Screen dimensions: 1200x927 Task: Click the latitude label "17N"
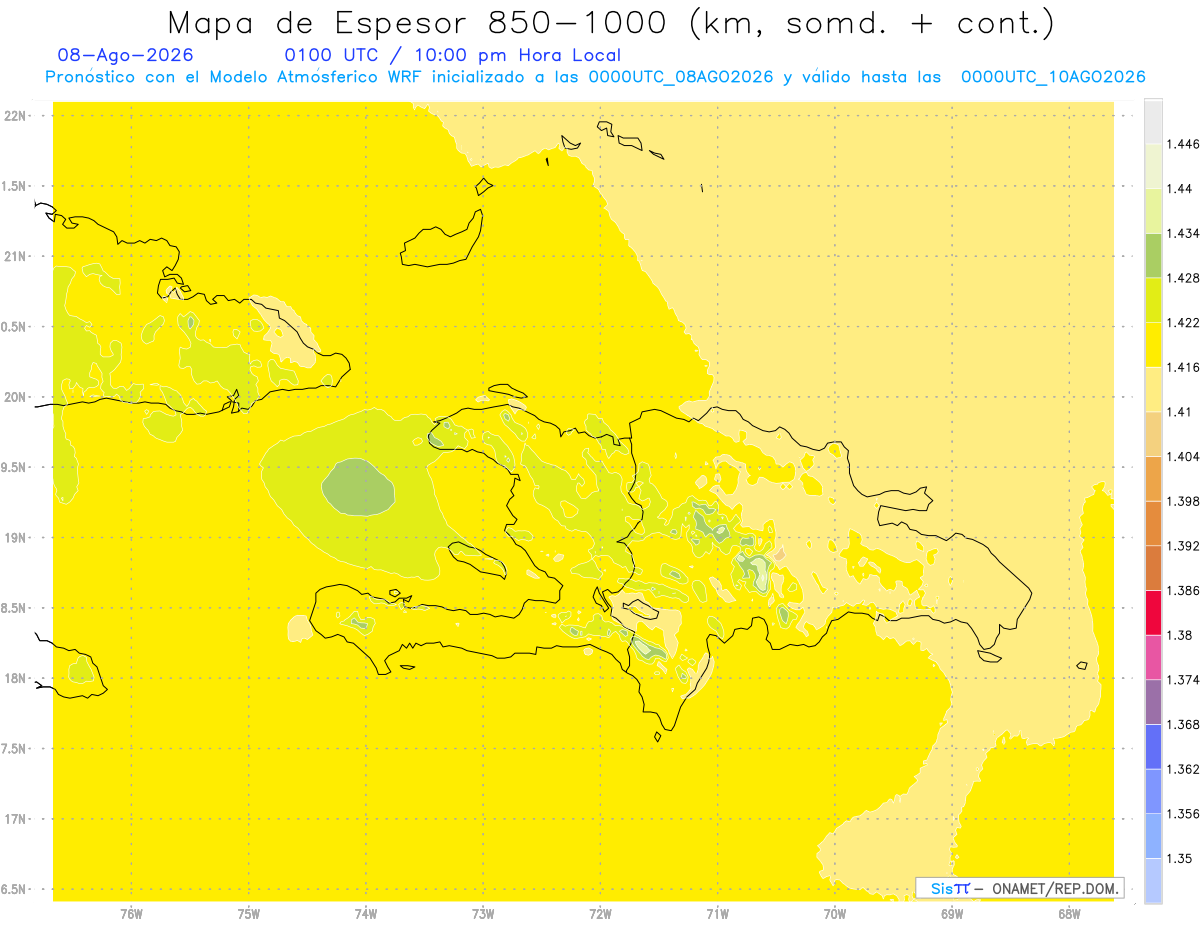point(15,819)
